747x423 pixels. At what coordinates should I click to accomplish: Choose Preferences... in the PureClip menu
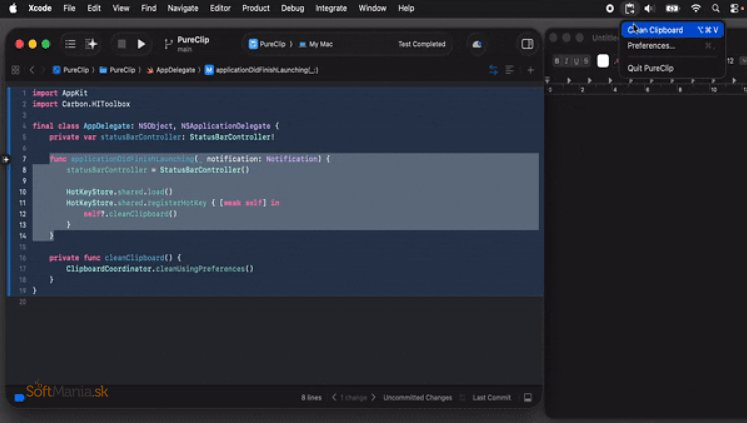point(651,46)
